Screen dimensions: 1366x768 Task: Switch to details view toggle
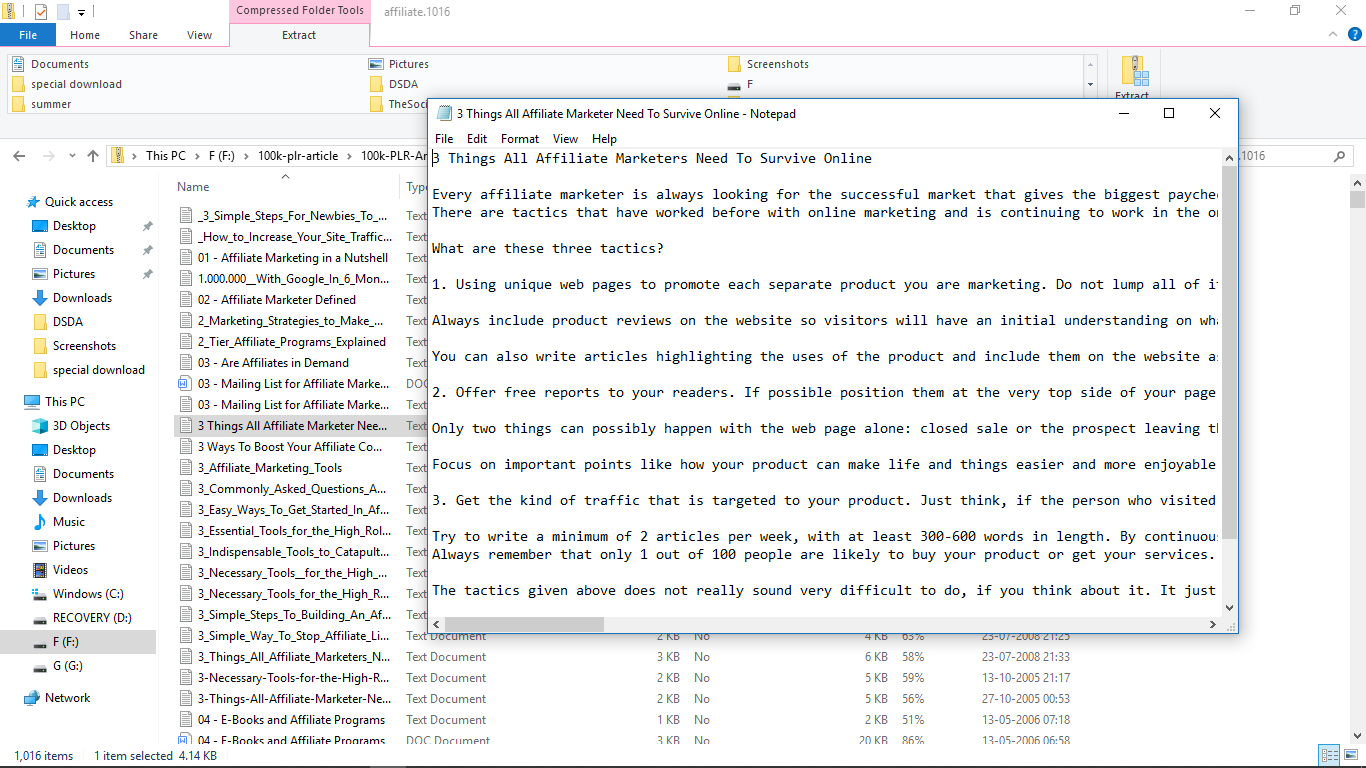[1329, 755]
